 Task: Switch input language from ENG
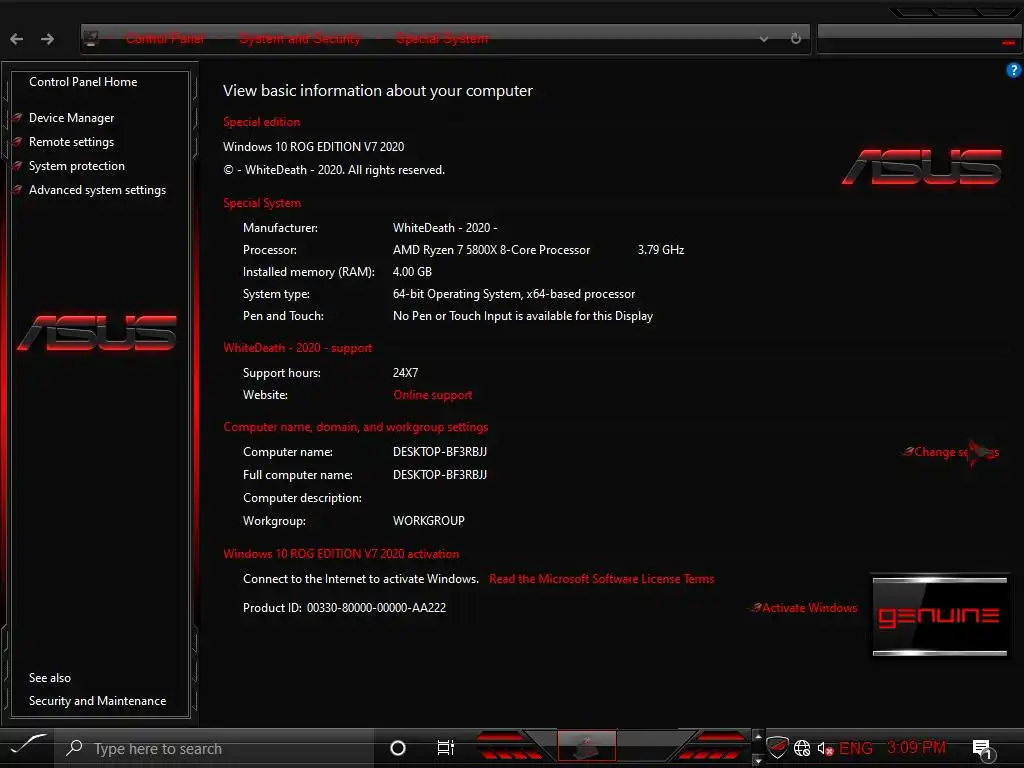click(x=856, y=748)
